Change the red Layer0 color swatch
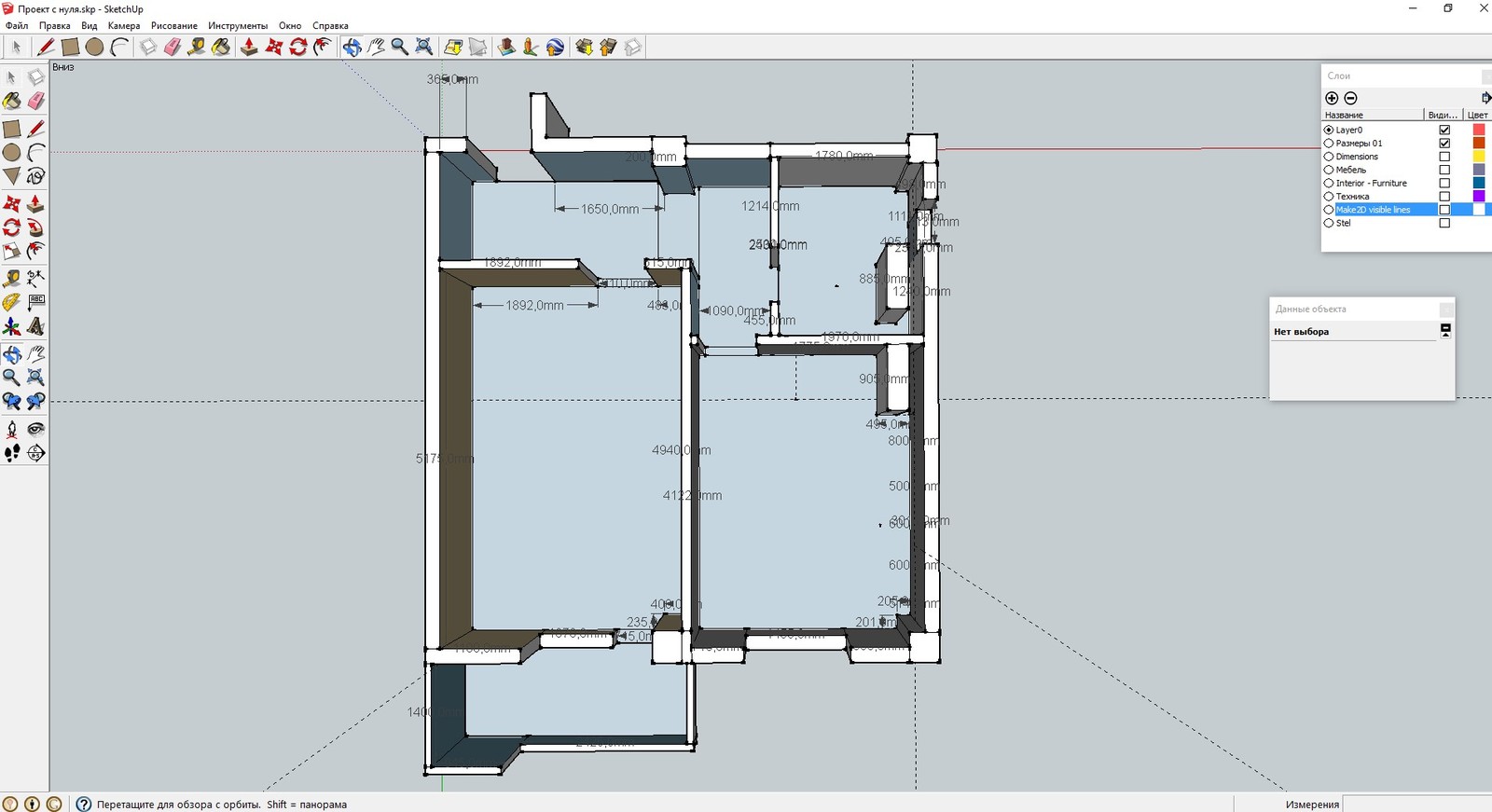1492x812 pixels. pos(1478,130)
